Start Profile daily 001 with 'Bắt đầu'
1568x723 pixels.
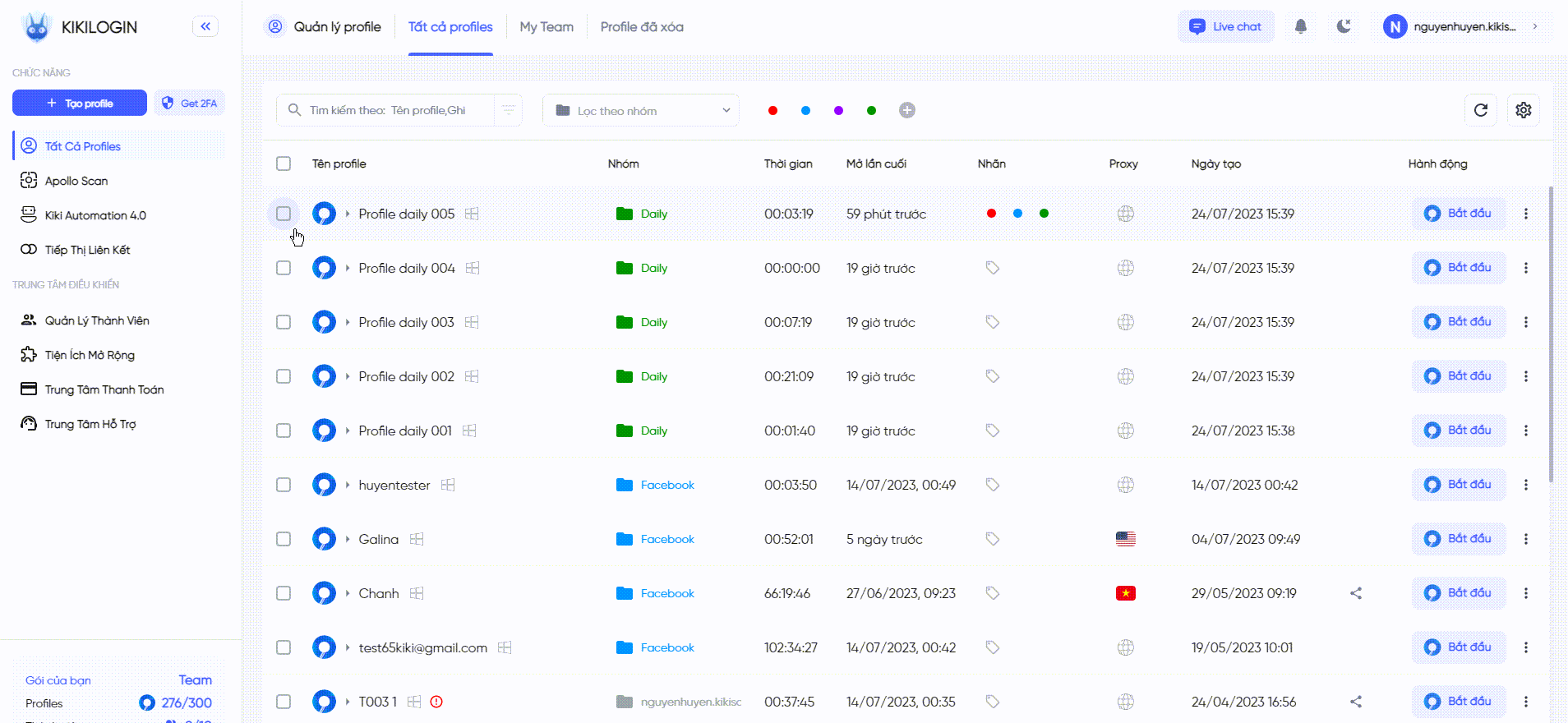[1459, 431]
